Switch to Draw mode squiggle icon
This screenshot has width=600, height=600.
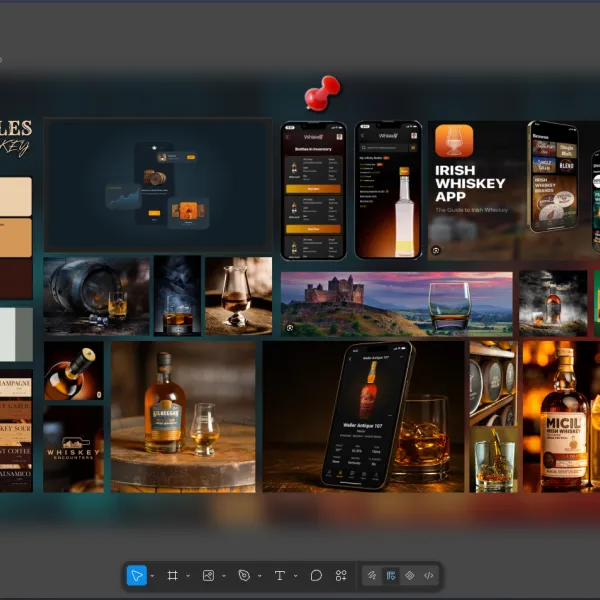(372, 575)
